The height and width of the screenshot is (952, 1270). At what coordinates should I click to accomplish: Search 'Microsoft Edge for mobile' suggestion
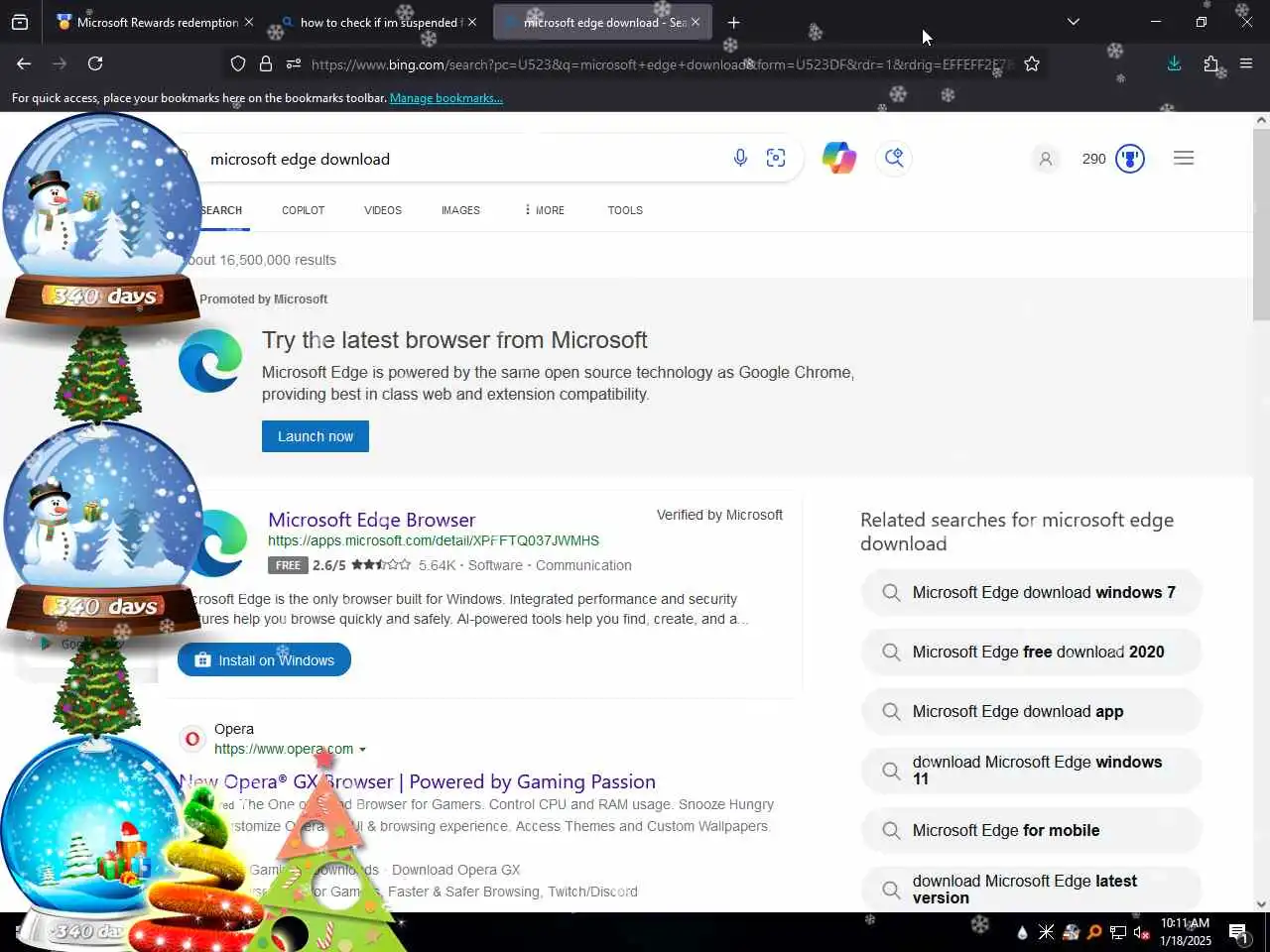click(x=1032, y=830)
